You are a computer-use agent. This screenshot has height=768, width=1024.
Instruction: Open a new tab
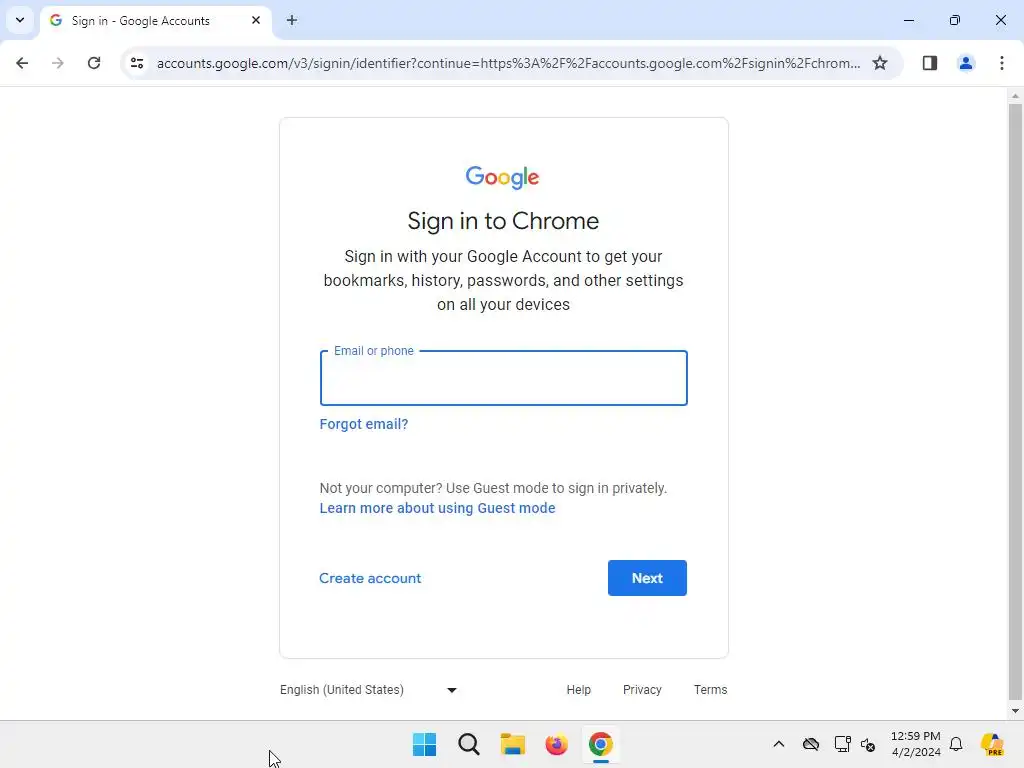tap(292, 20)
